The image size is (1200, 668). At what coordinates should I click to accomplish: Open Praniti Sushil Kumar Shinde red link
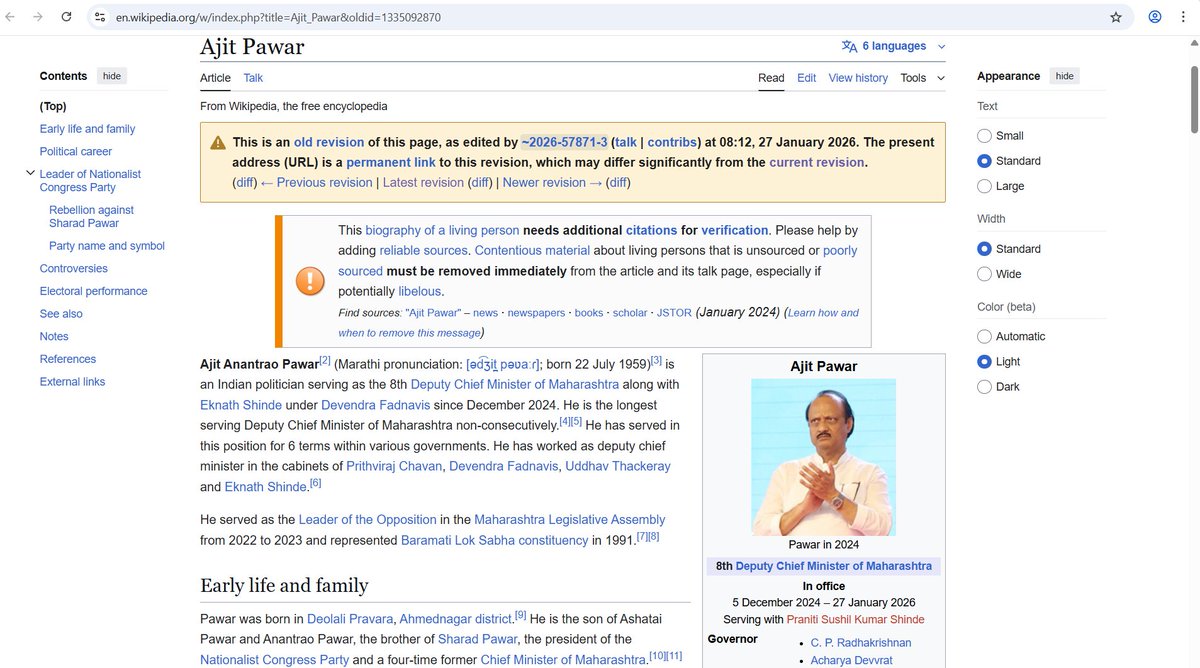tap(855, 619)
